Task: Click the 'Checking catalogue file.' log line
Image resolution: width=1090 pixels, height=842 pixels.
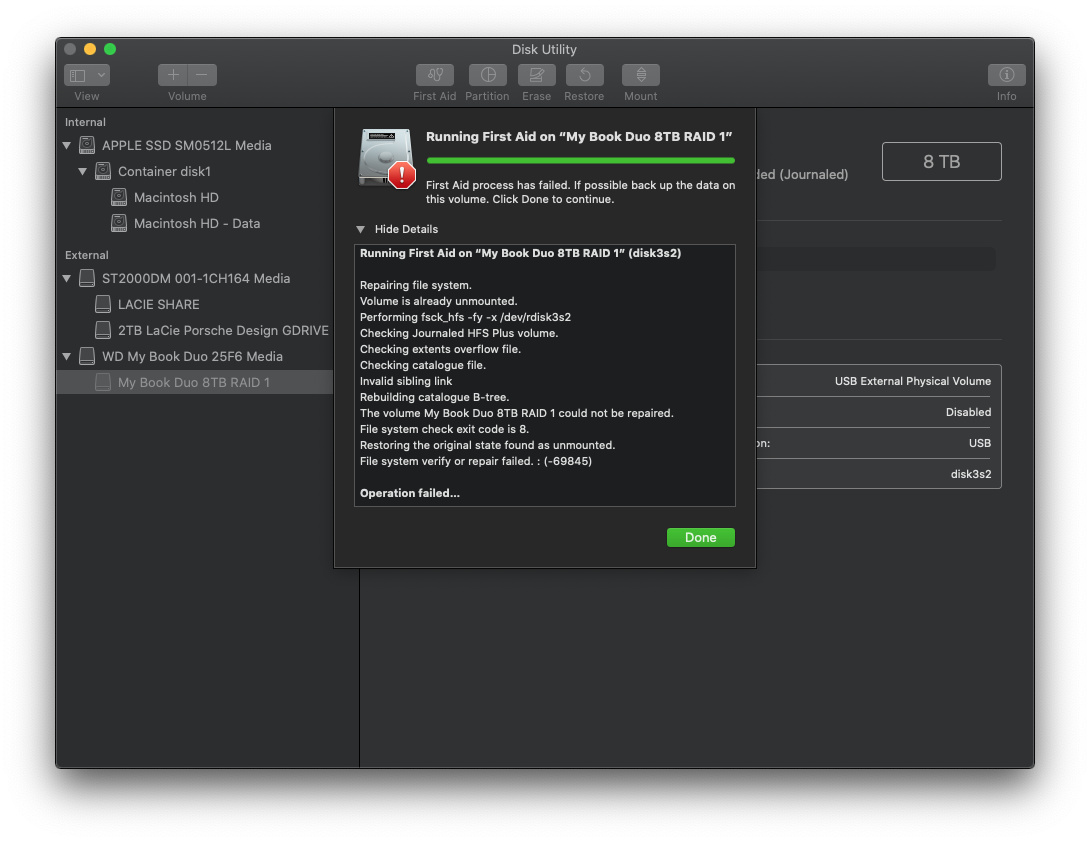Action: [423, 365]
